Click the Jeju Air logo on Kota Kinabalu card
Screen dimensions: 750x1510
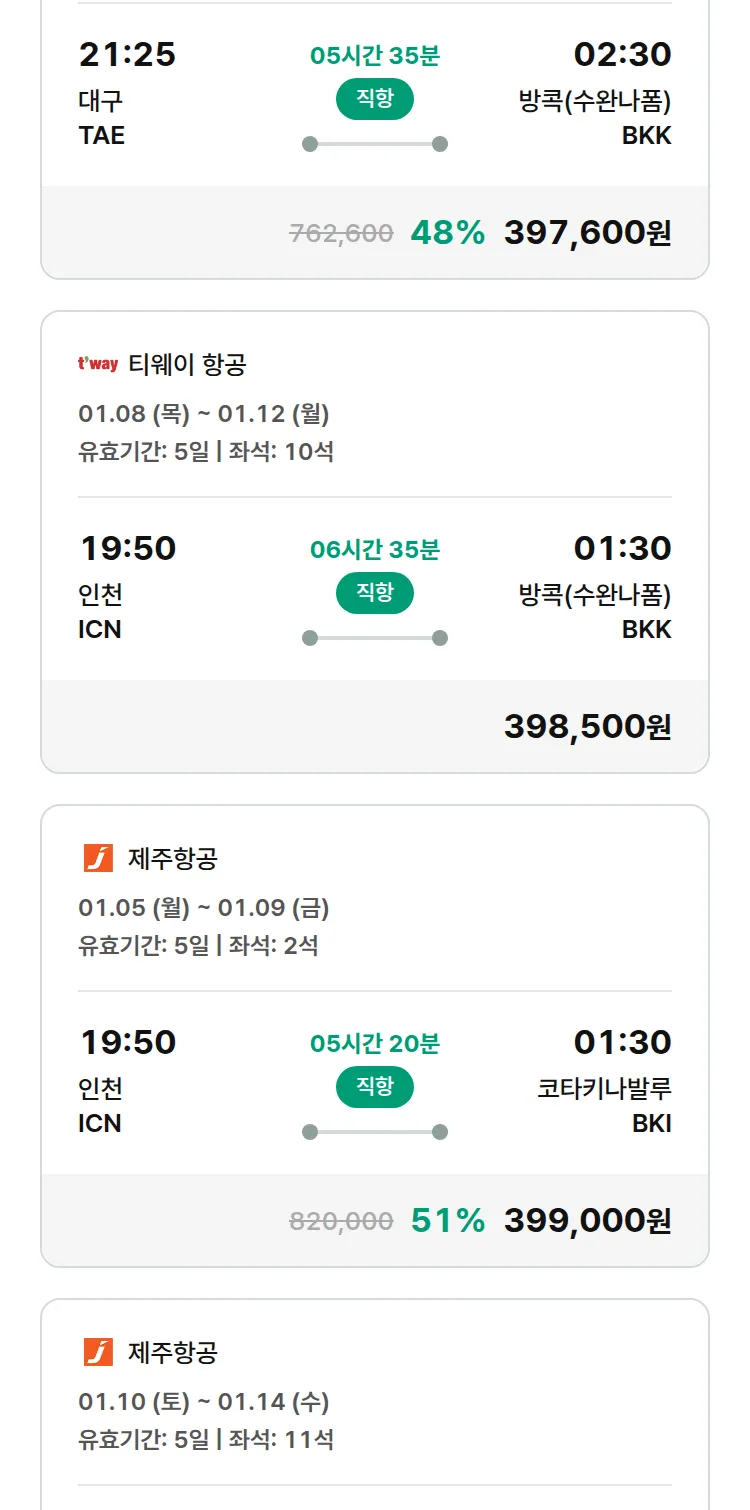pos(98,858)
